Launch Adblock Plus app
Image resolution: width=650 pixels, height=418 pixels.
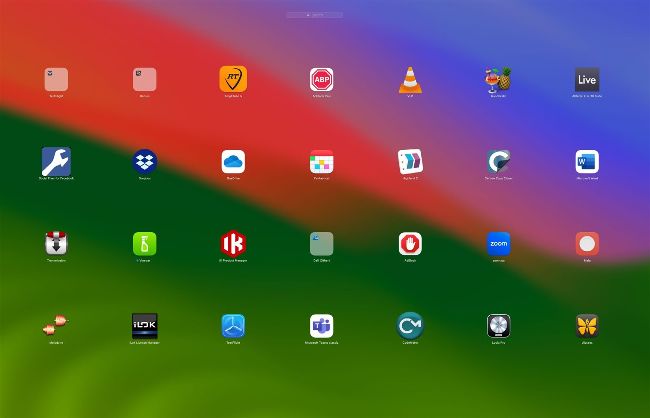(321, 80)
